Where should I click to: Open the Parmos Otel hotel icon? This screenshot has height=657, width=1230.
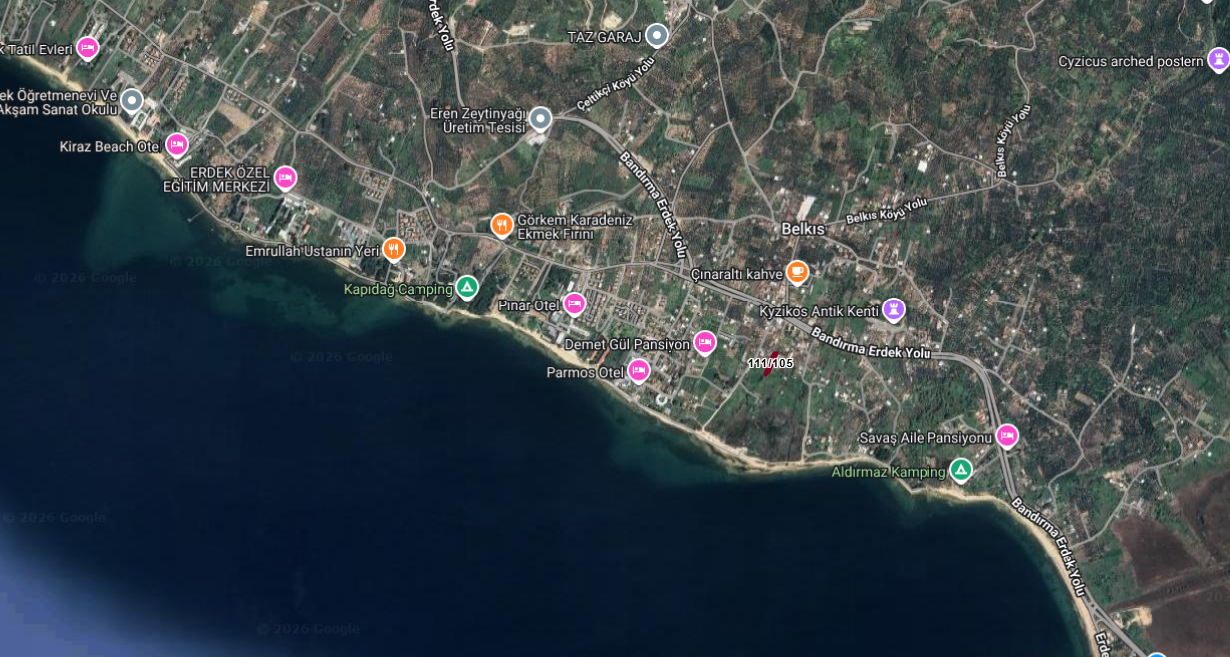tap(638, 371)
